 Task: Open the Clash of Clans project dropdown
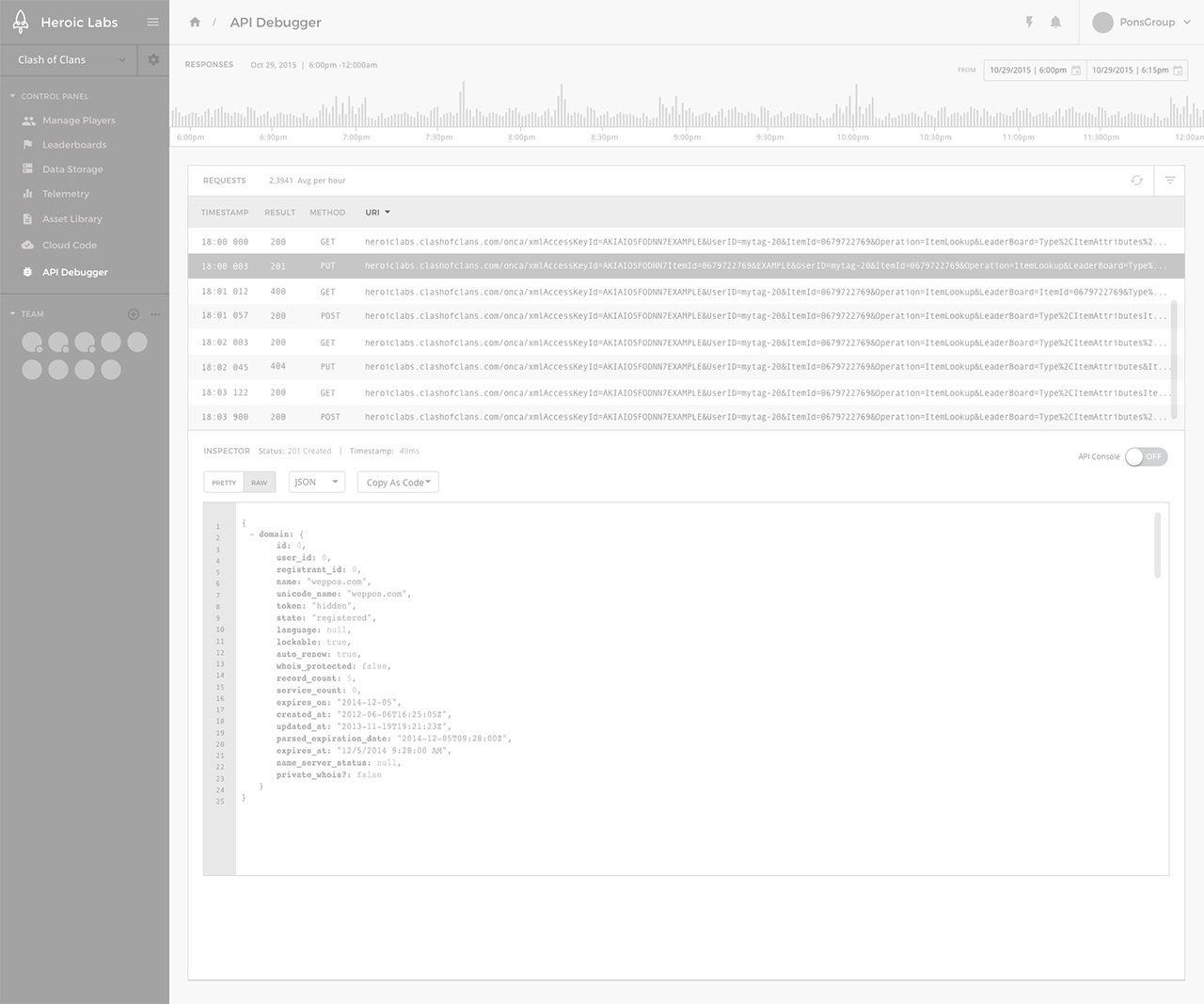(71, 59)
